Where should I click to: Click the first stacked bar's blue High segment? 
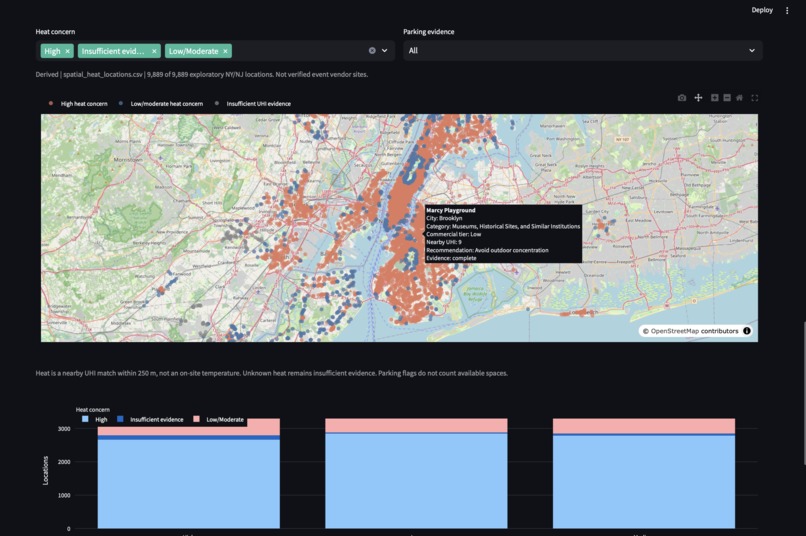[x=189, y=483]
